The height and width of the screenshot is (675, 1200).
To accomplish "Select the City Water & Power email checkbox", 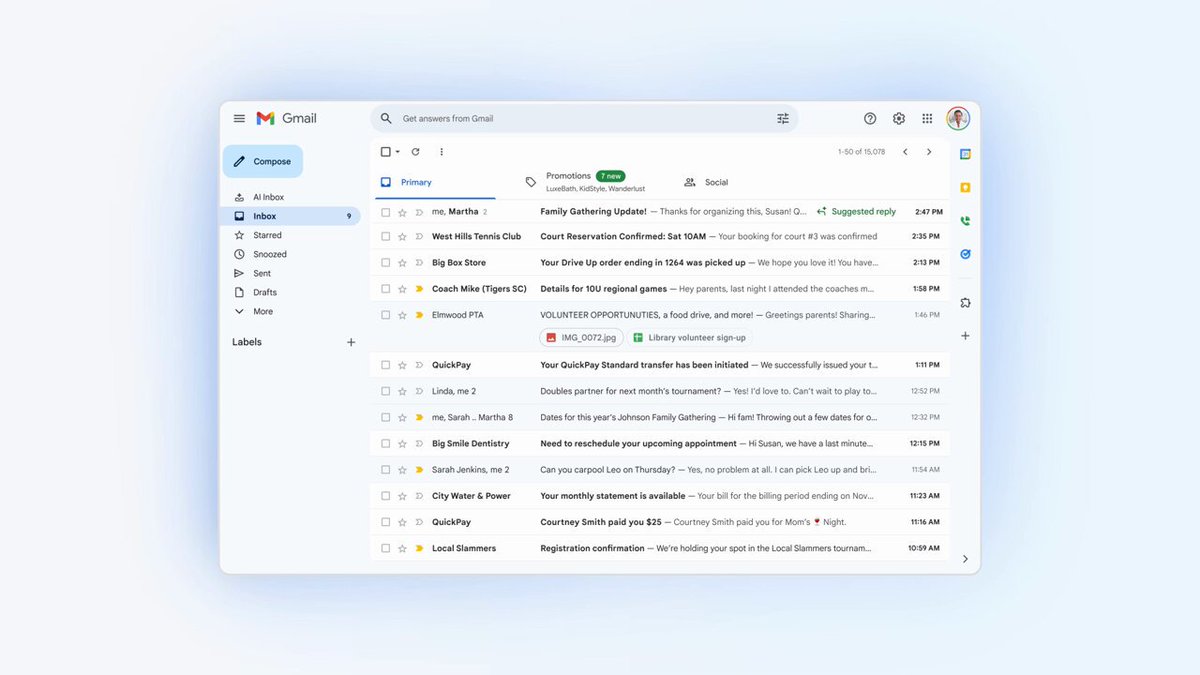I will point(385,496).
